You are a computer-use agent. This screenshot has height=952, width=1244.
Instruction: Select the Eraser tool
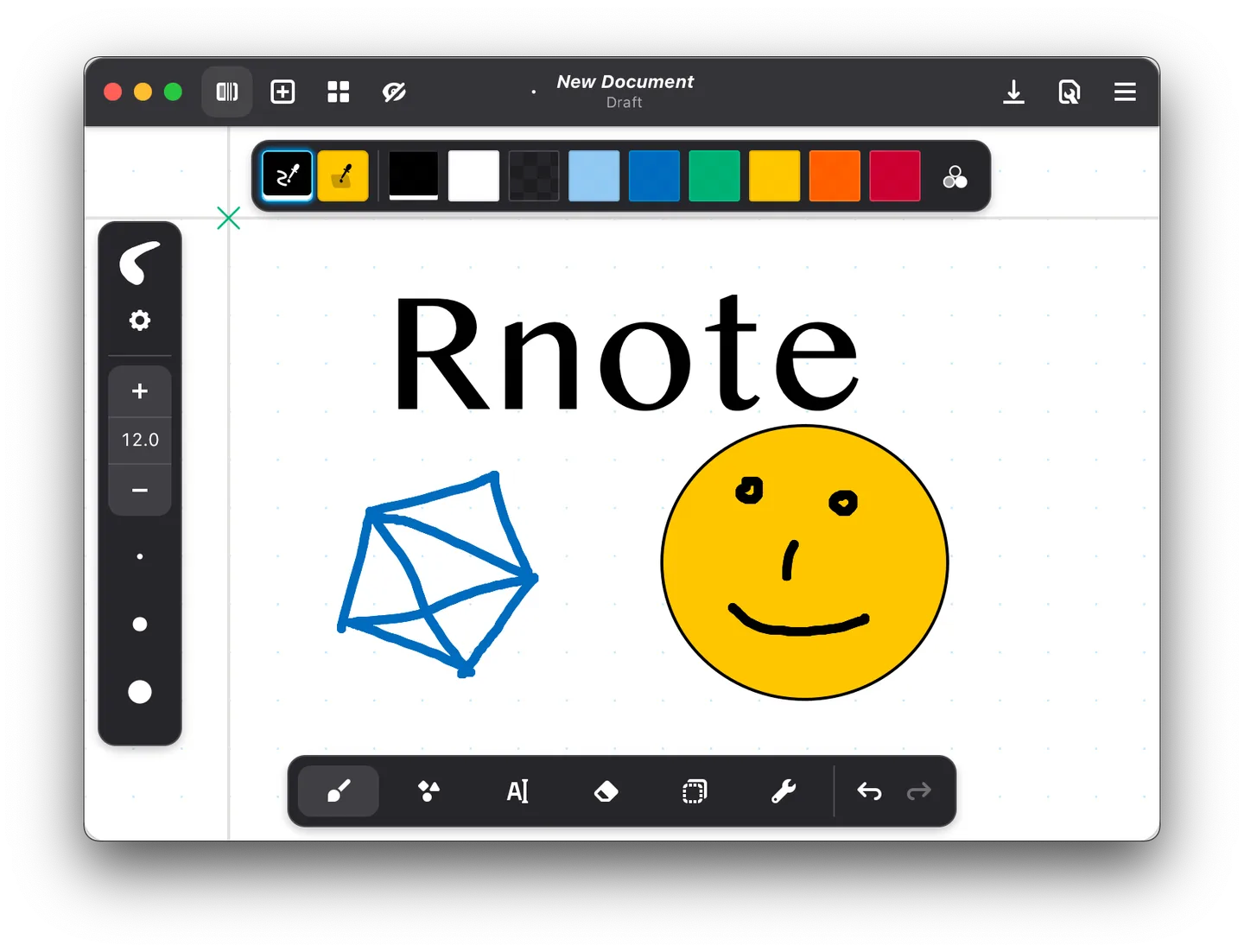click(606, 791)
